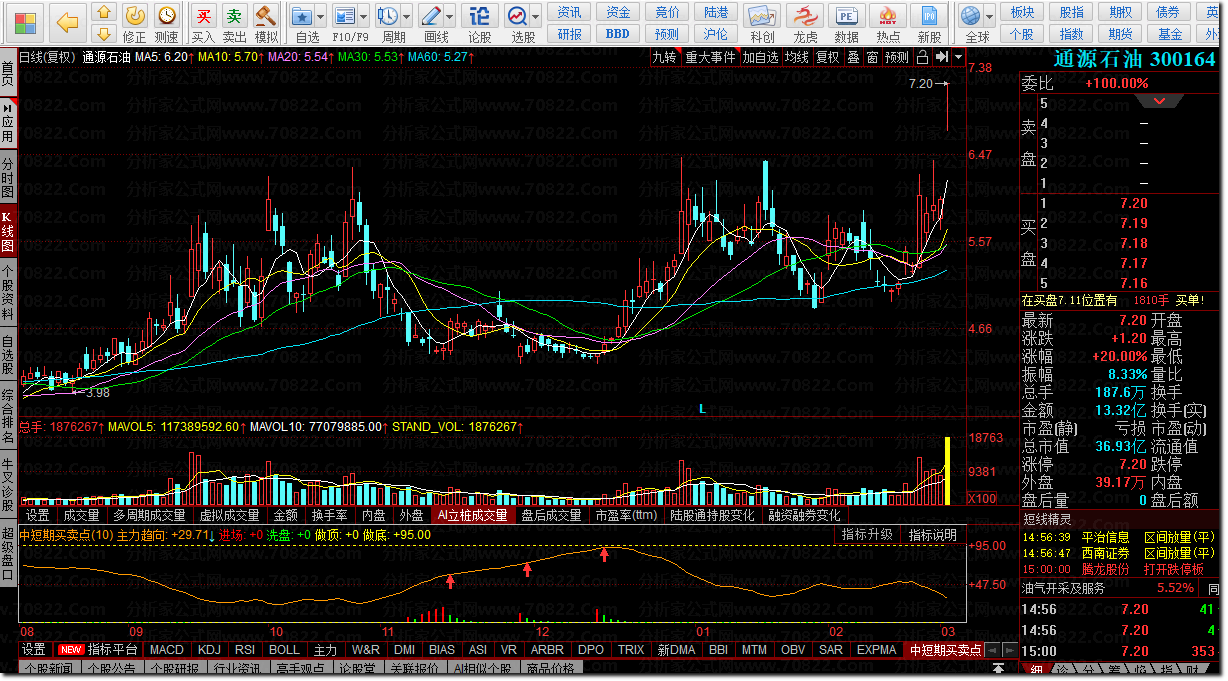
Task: Toggle the 叠 overlay option
Action: 853,58
